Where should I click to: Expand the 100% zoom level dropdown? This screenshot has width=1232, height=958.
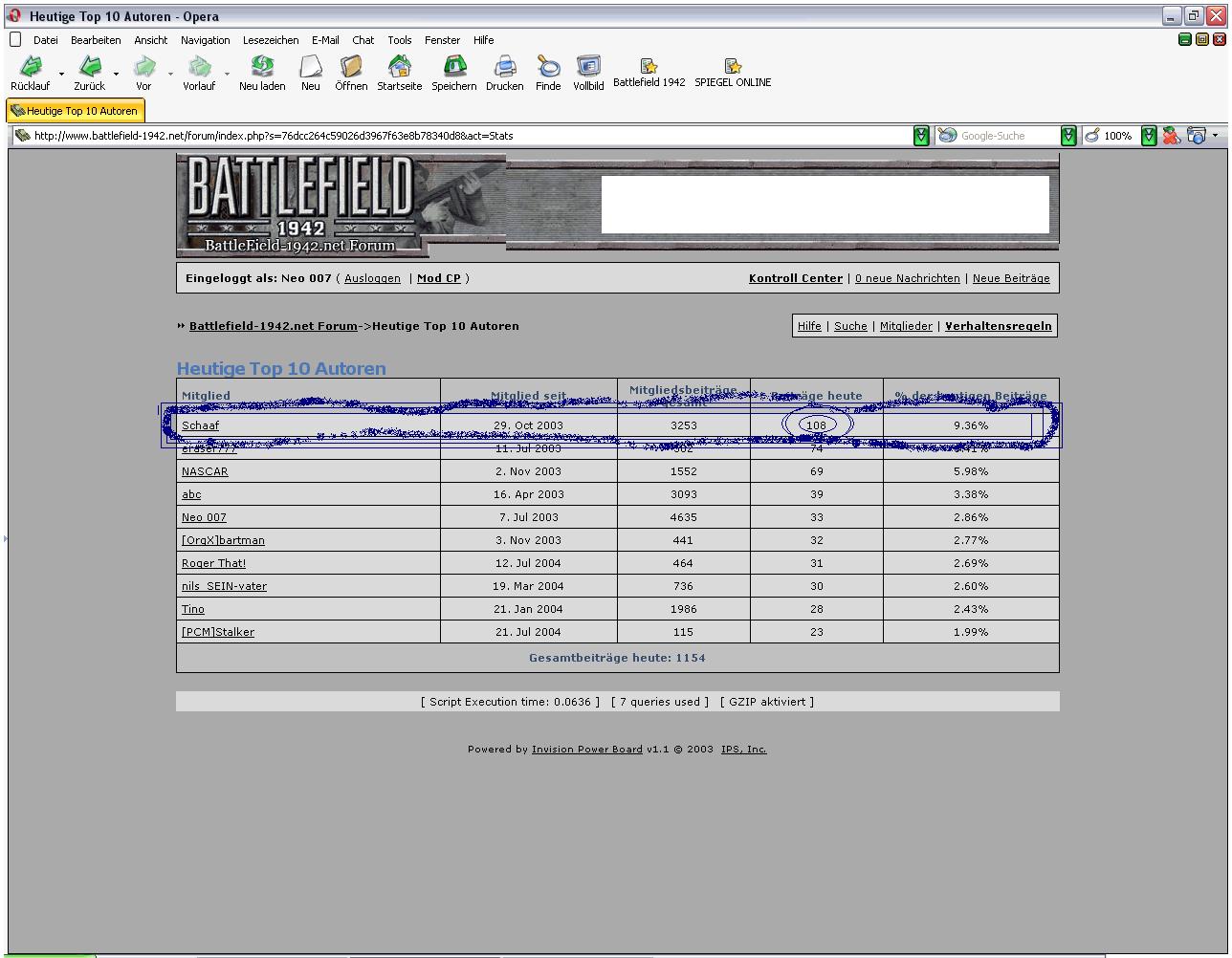pos(1149,136)
